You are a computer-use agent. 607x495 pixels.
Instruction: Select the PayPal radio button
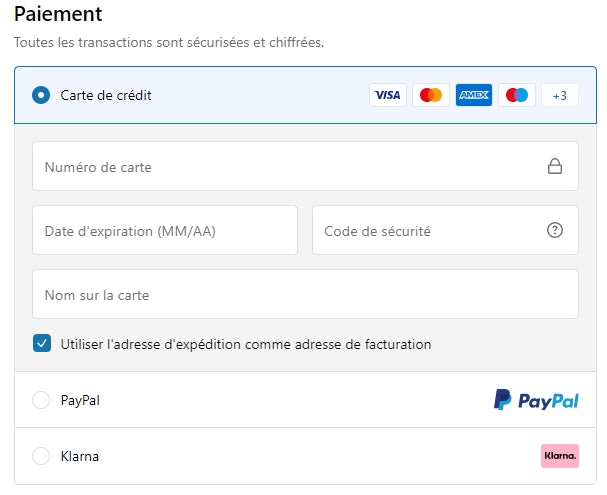[41, 400]
